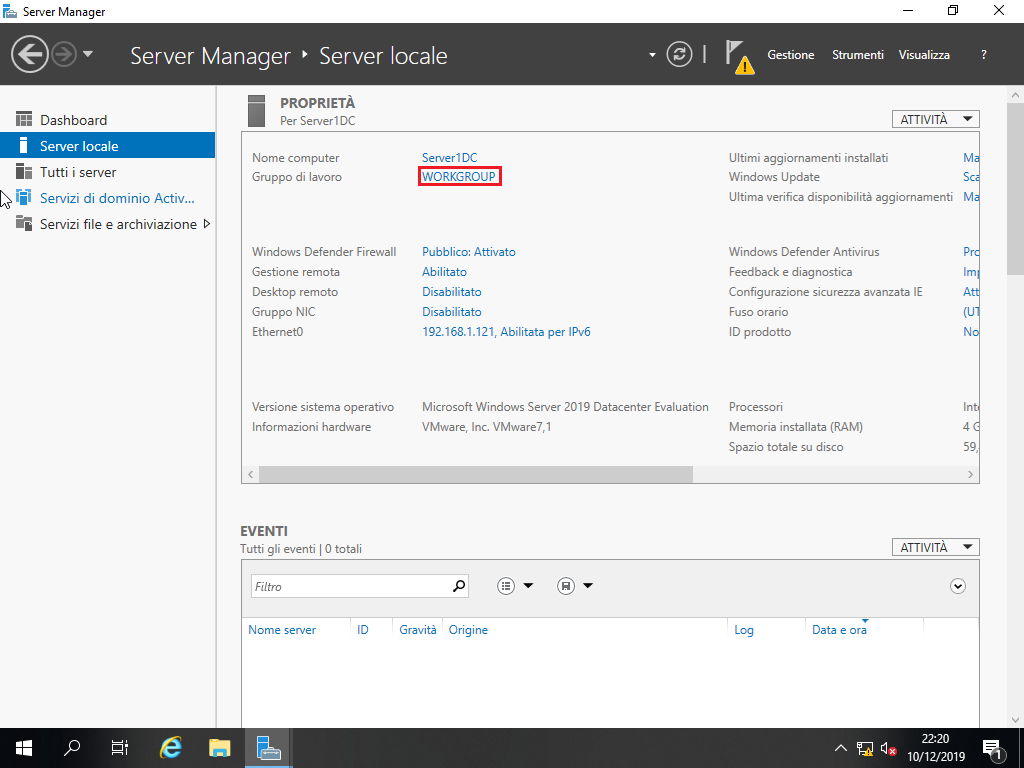Sort events by Log column
The image size is (1024, 768).
click(744, 630)
